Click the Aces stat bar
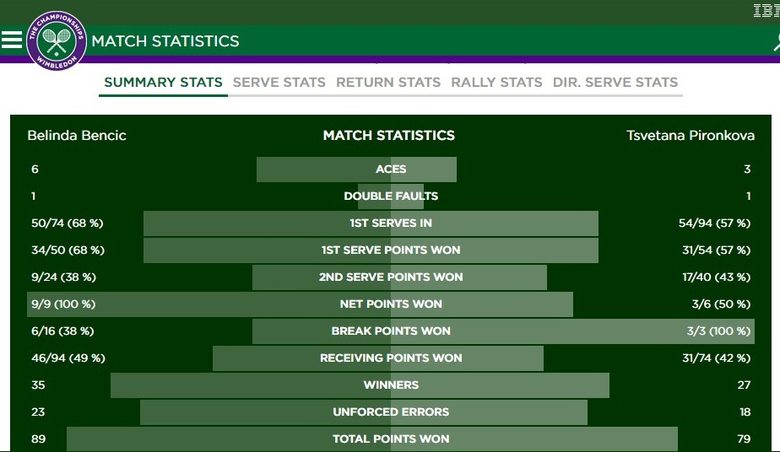Image resolution: width=780 pixels, height=452 pixels. pos(357,169)
